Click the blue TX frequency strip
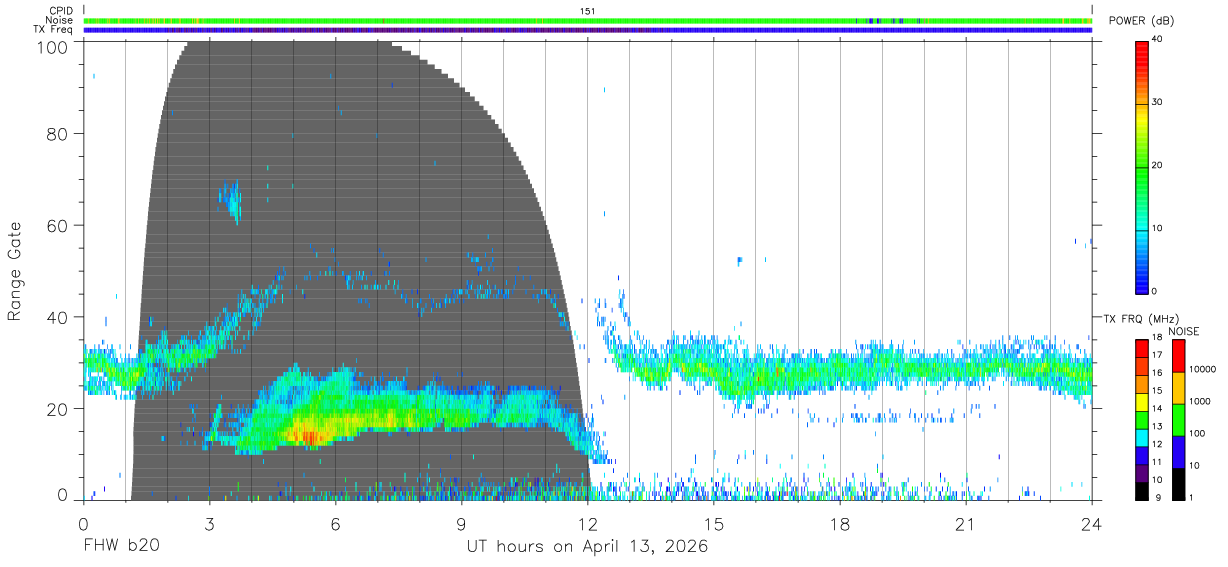This screenshot has height=567, width=1228. pos(587,30)
